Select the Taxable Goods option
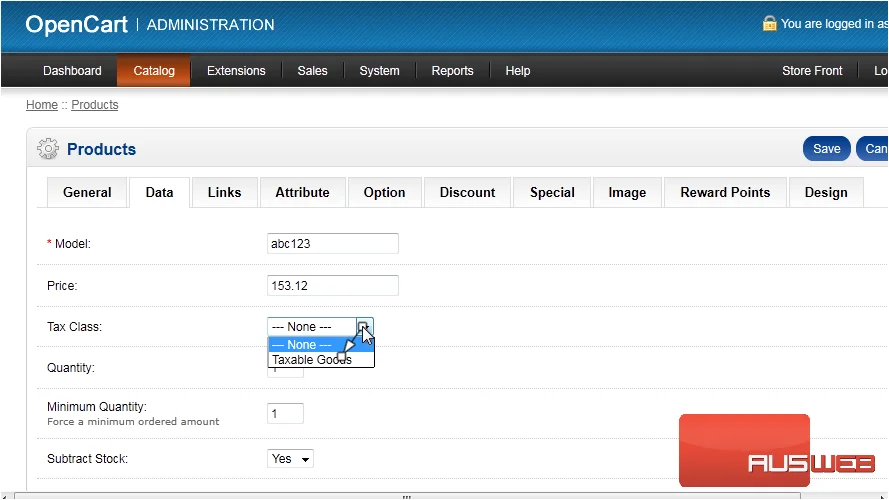 tap(321, 359)
